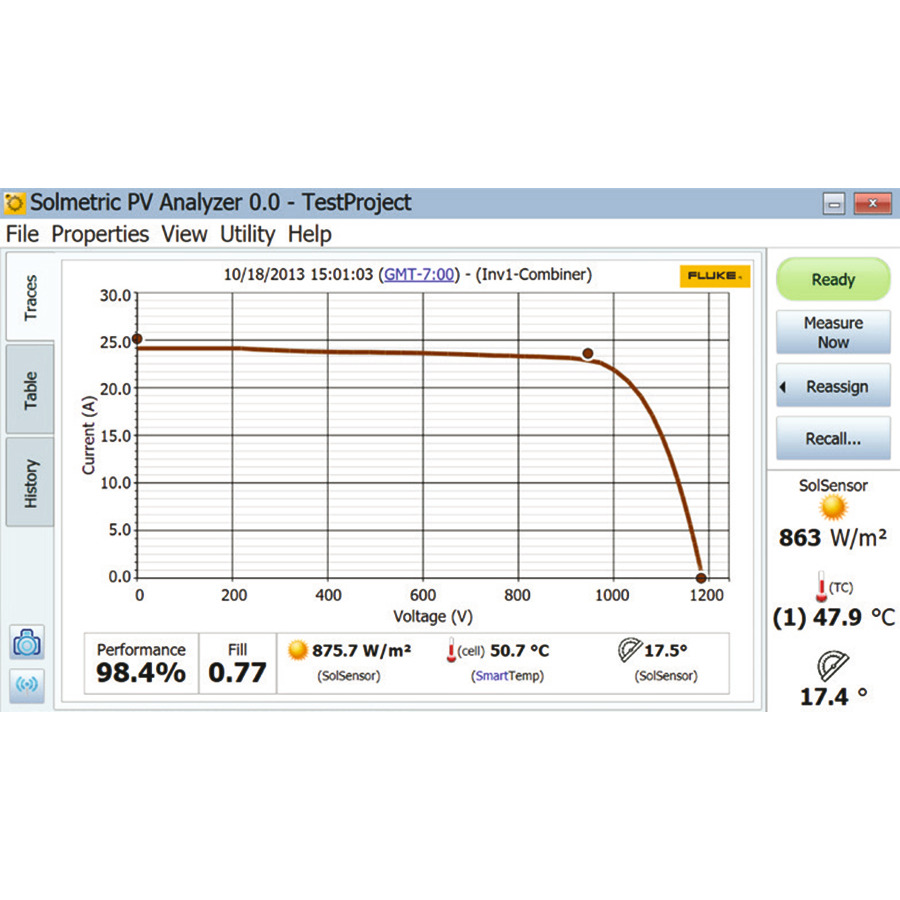Click the camera screenshot icon
Screen dimensions: 900x900
click(x=28, y=643)
